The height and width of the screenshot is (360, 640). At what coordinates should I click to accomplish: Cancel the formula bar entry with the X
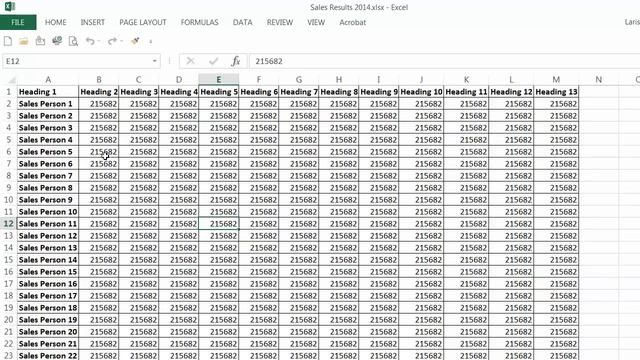[x=190, y=61]
